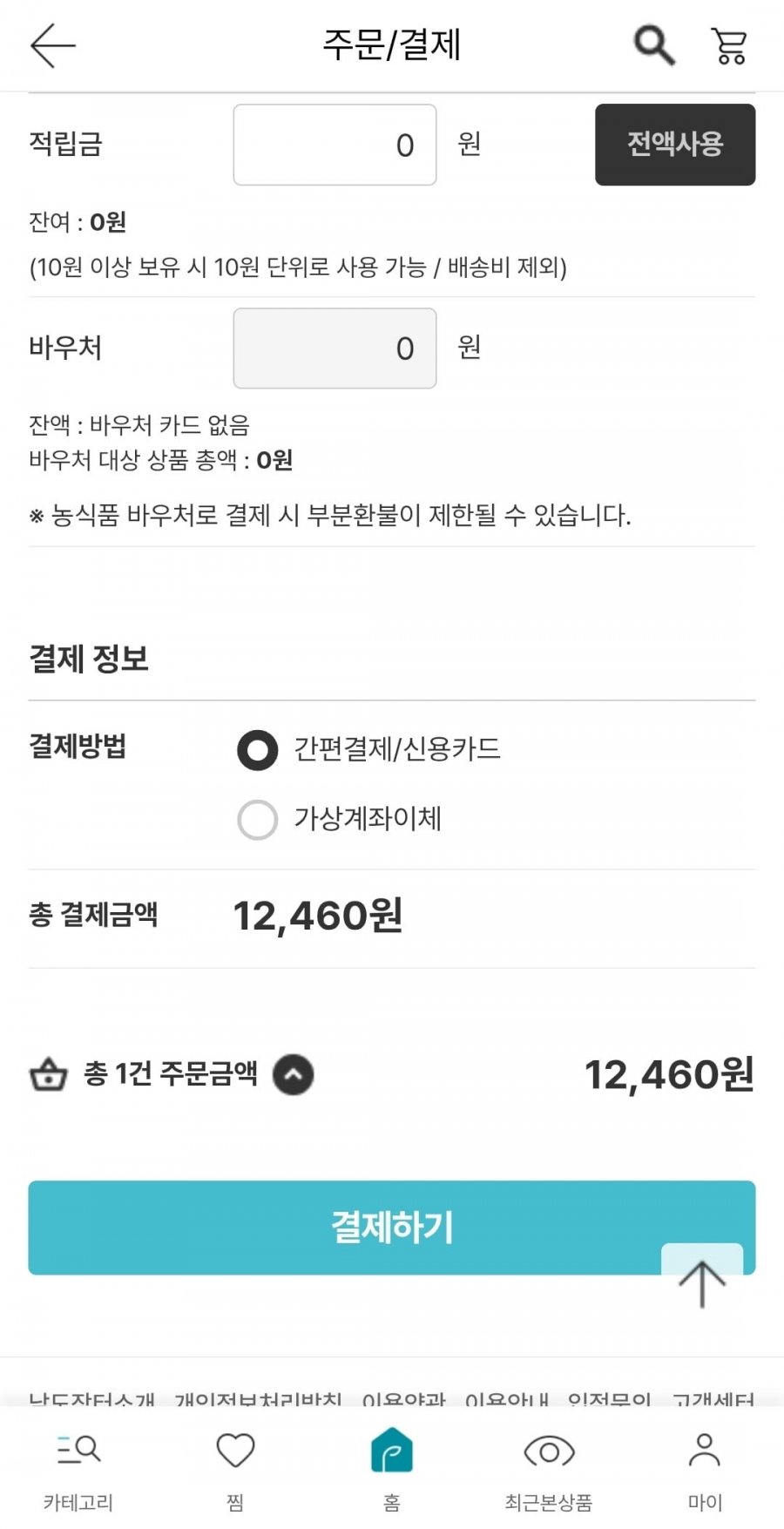Tap the back arrow icon
784x1529 pixels.
click(53, 45)
